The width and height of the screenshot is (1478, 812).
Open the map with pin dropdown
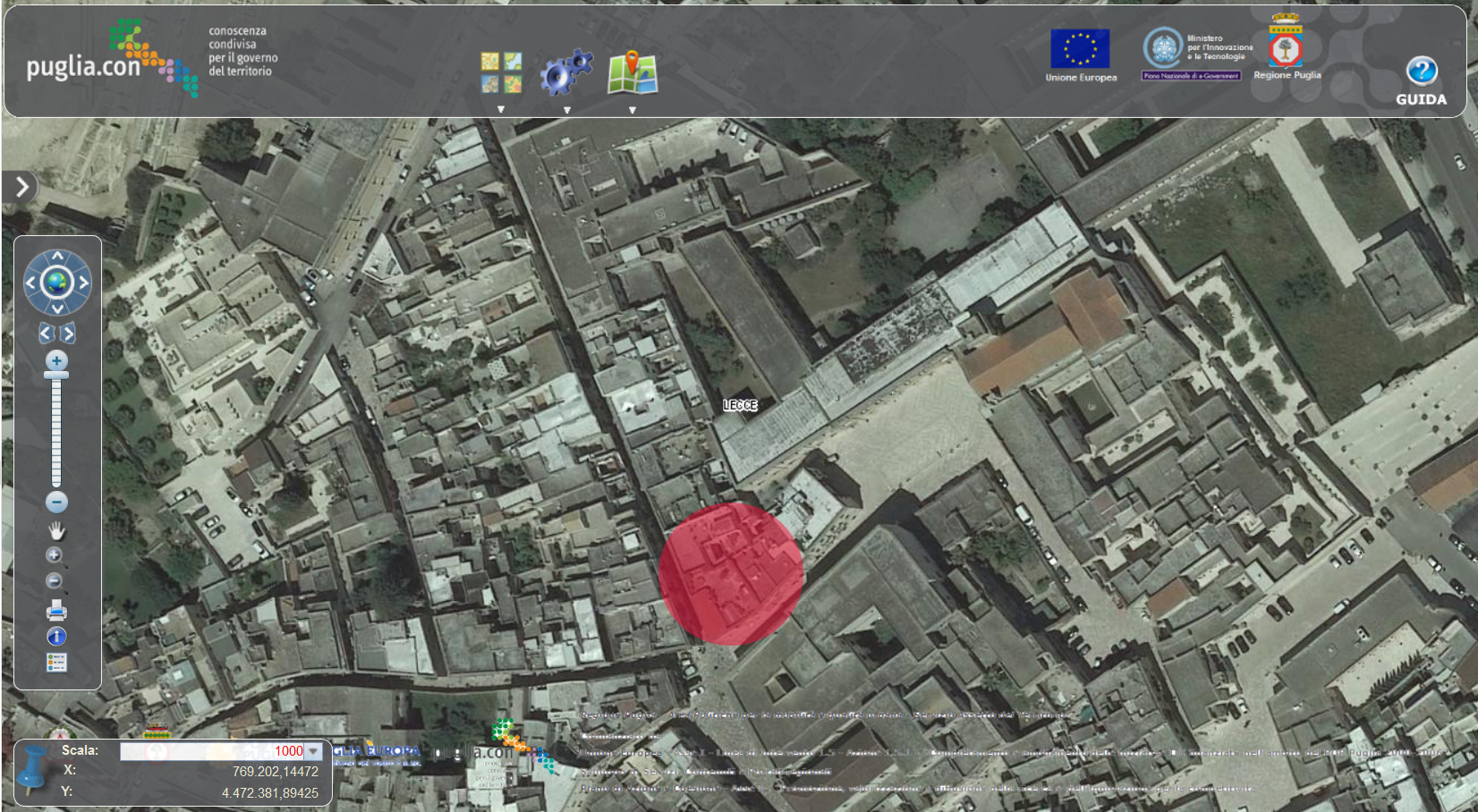pos(633,110)
